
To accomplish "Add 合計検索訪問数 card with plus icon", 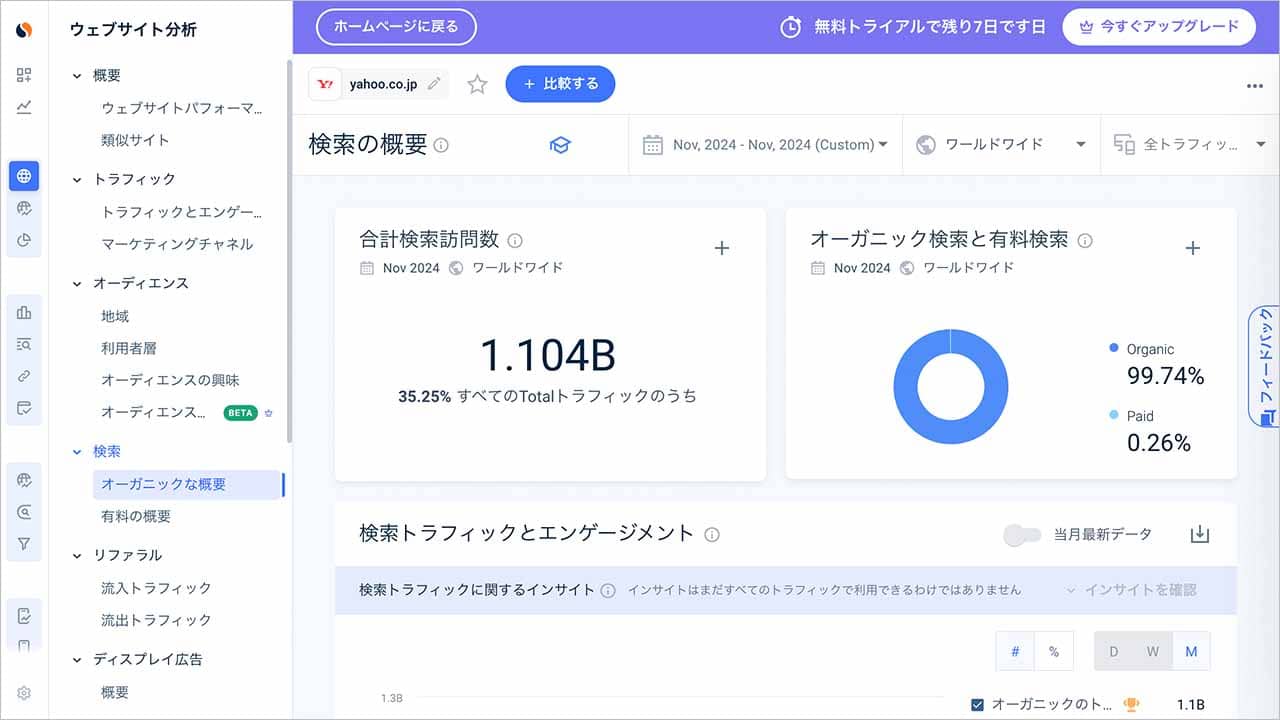I will pos(722,248).
